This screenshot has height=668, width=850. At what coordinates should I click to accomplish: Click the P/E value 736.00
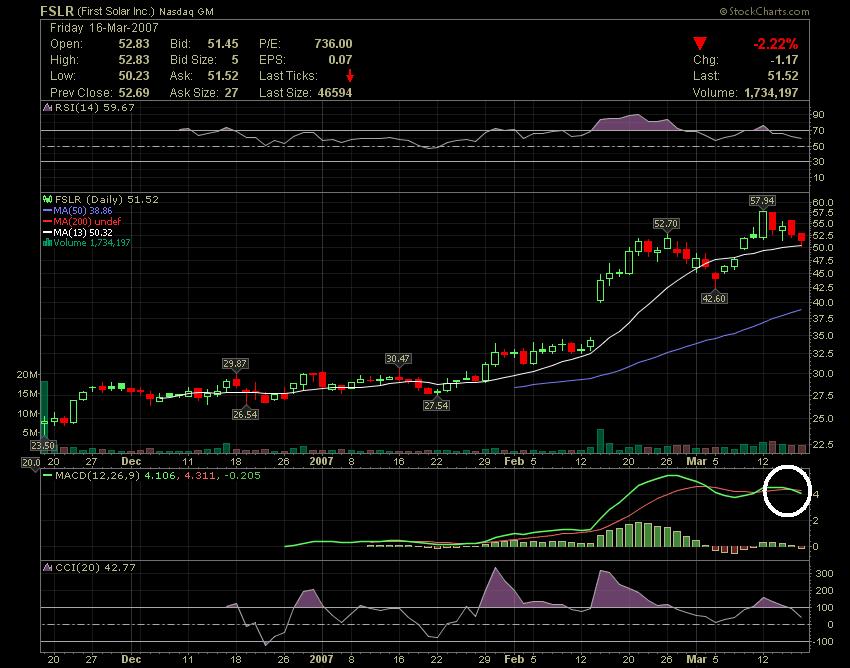[333, 44]
